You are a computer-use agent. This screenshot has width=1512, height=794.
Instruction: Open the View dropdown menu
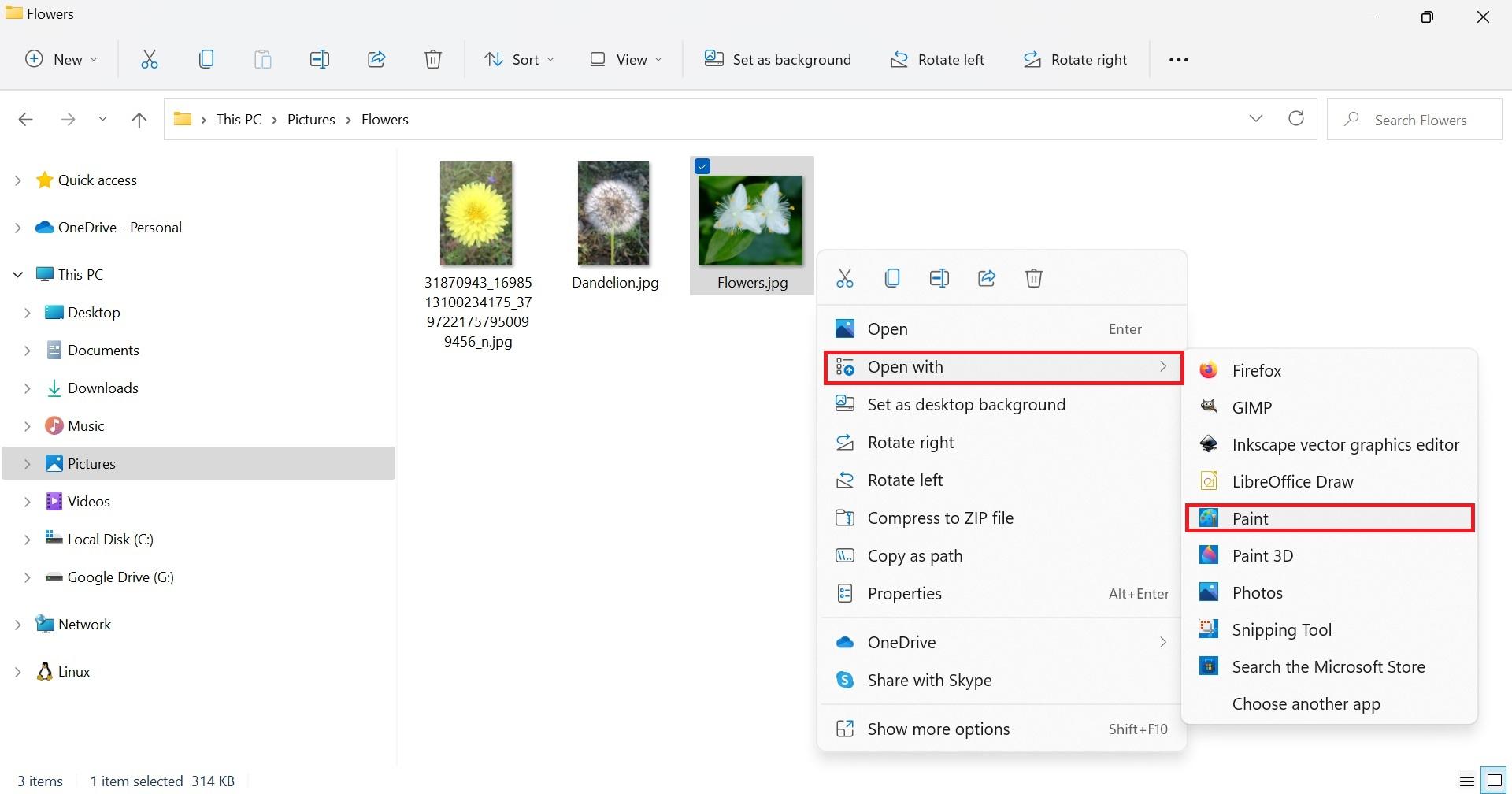626,60
